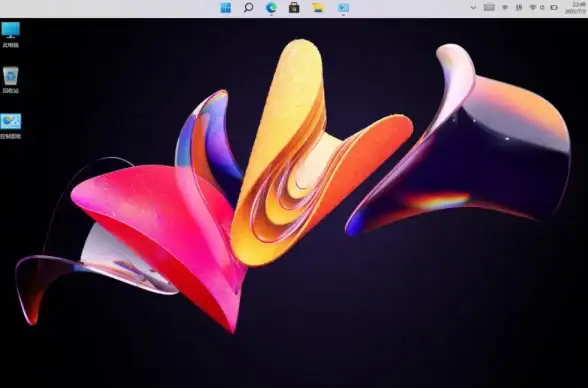Click the small oval tray icon beside keyboard

(x=505, y=7)
